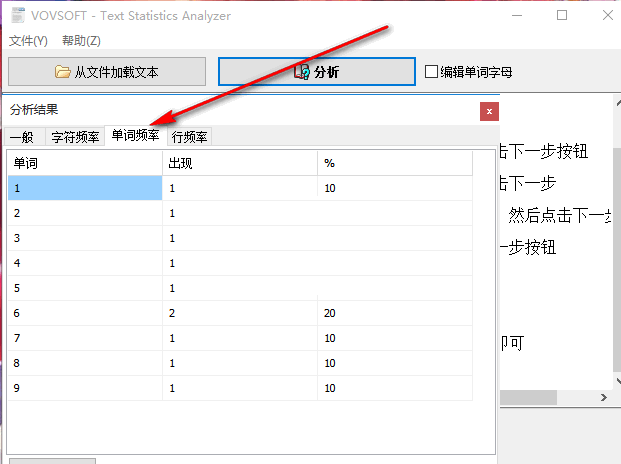Viewport: 621px width, 464px height.
Task: Switch to the 一般 tab
Action: click(25, 137)
